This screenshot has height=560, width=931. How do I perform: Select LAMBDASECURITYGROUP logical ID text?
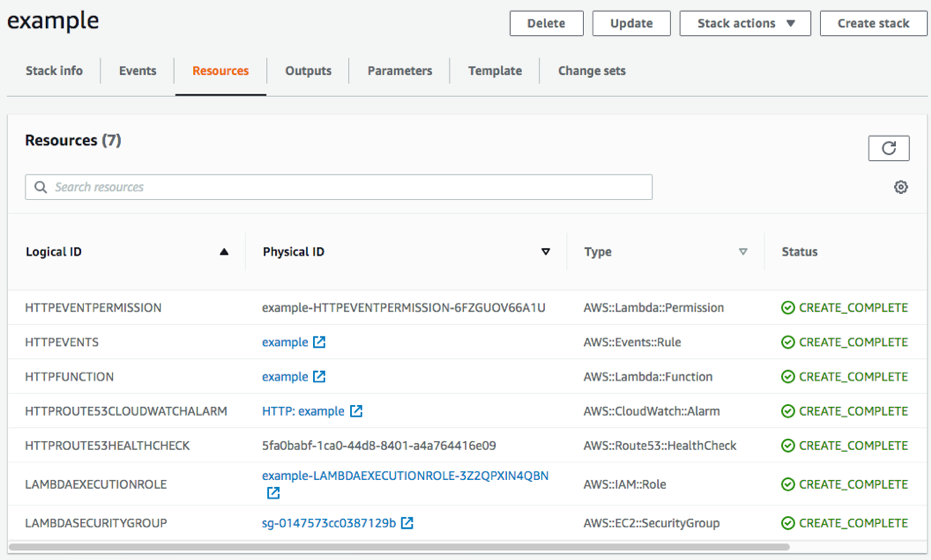[x=96, y=523]
